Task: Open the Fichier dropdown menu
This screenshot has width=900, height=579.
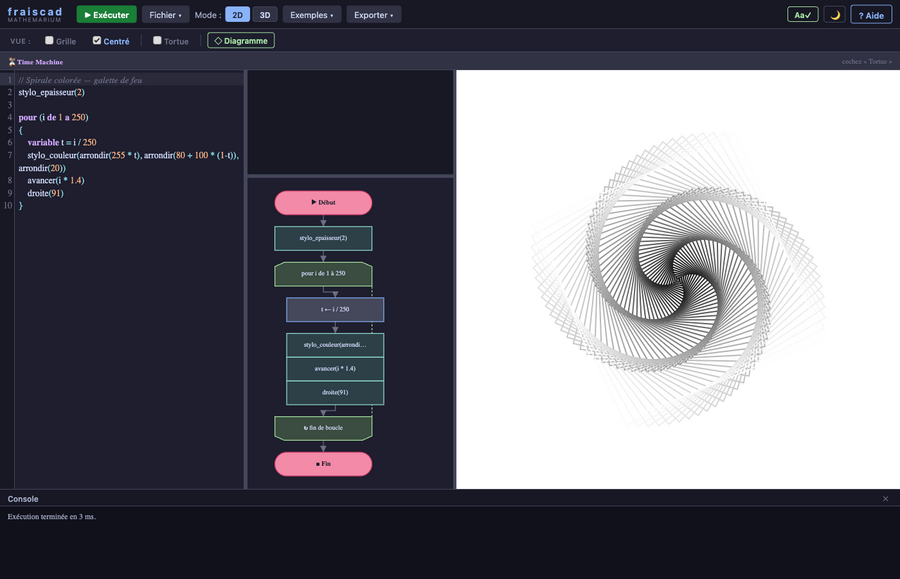Action: click(x=165, y=15)
